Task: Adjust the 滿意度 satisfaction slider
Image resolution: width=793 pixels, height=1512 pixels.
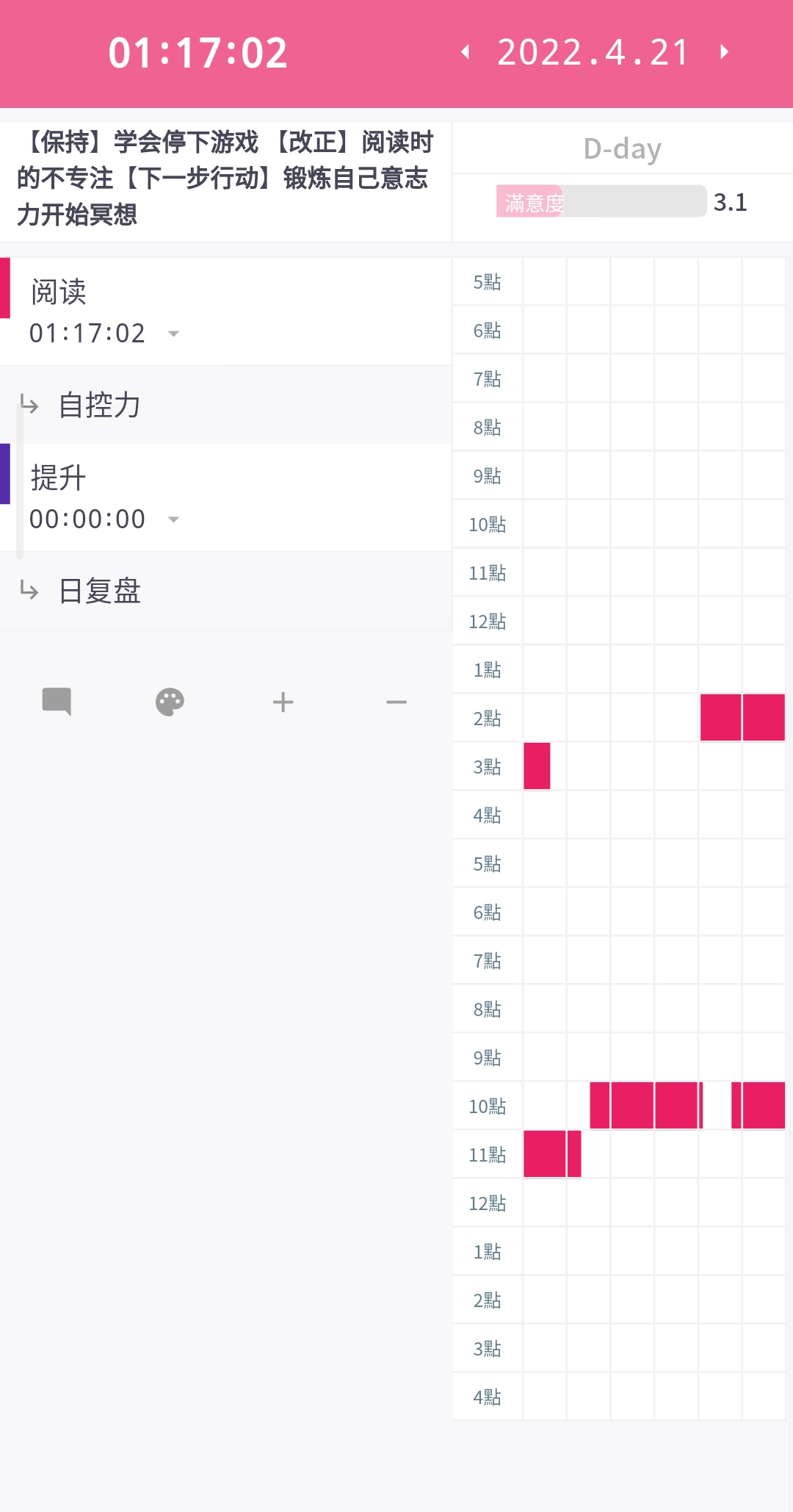Action: click(x=601, y=201)
